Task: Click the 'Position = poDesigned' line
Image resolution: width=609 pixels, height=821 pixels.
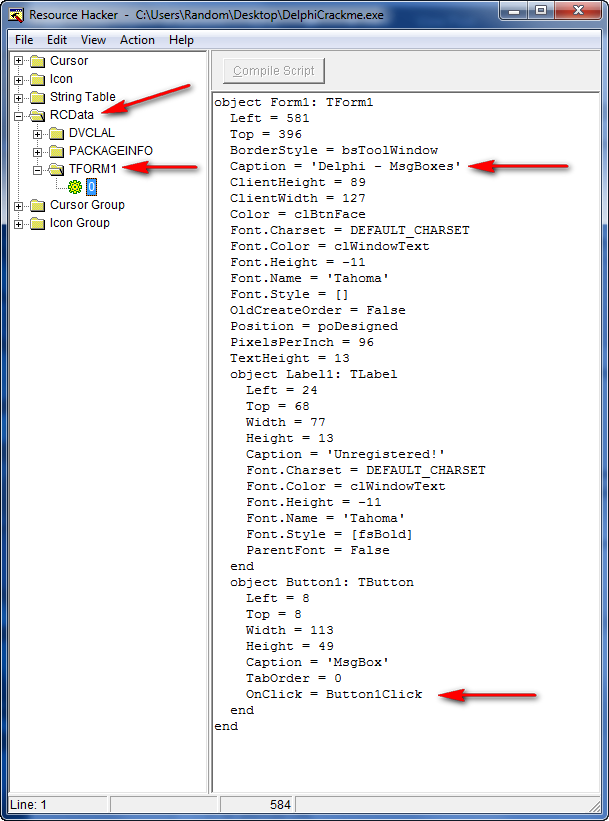Action: point(314,326)
